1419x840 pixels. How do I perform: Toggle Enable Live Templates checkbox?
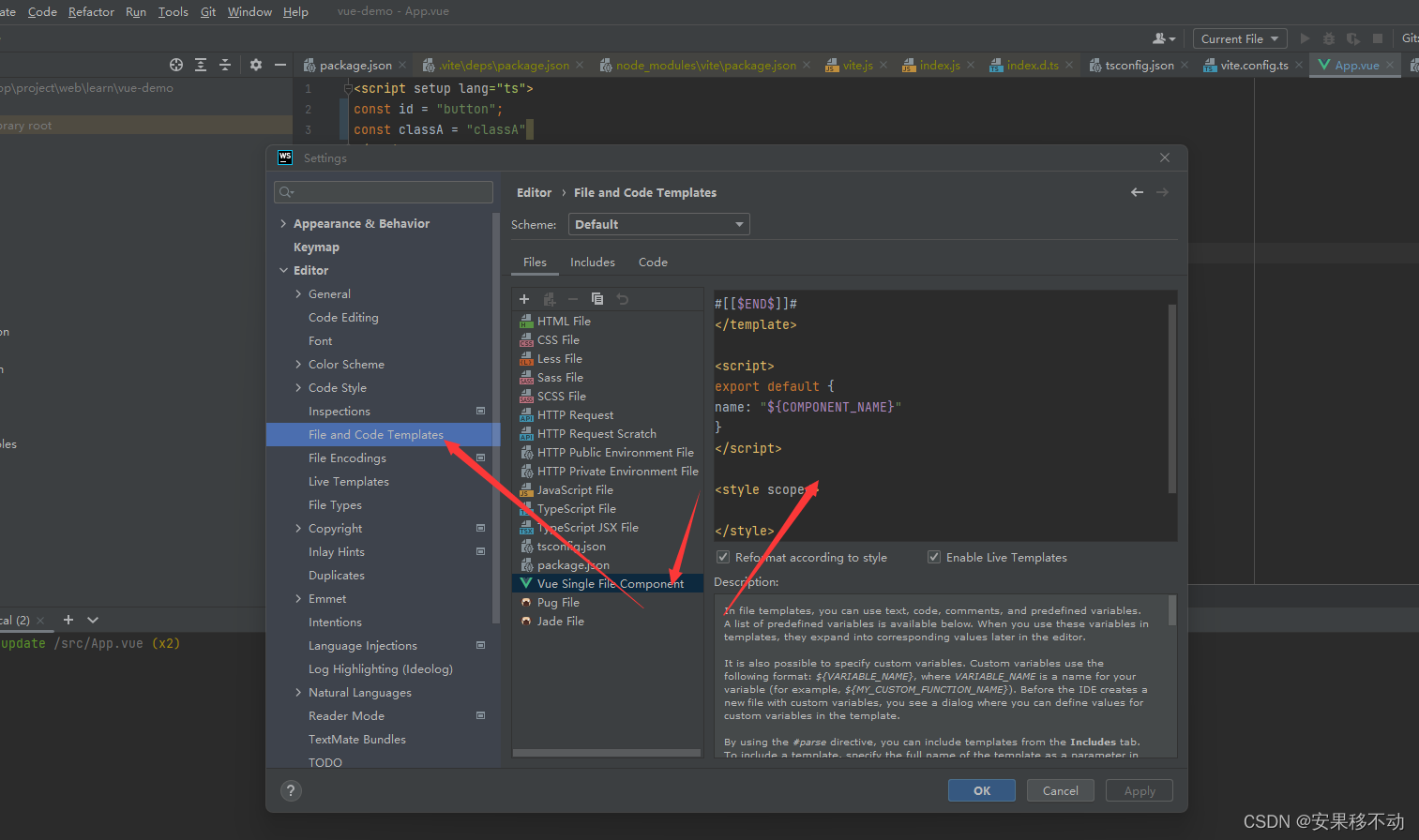[x=934, y=557]
